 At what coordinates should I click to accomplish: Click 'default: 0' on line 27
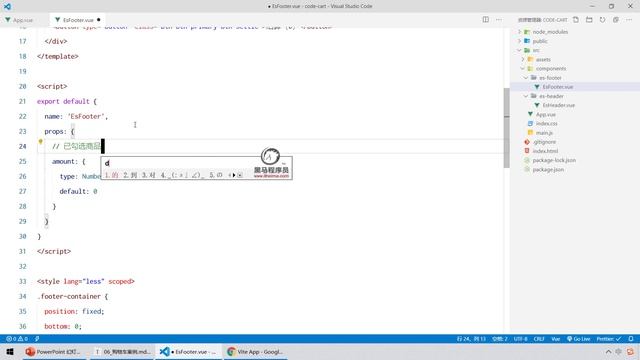point(78,191)
